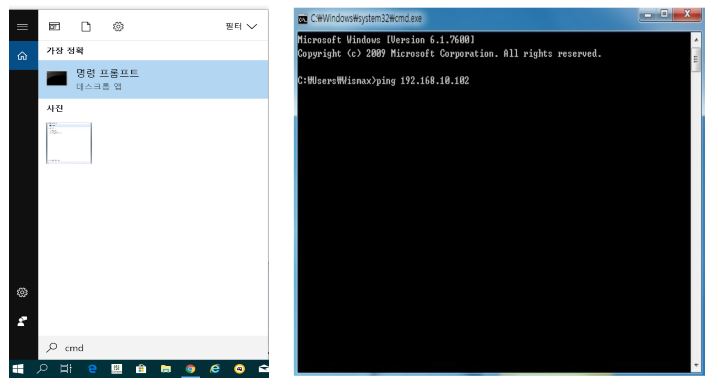Click cmd window scrollbar up arrow
The image size is (718, 388).
pos(696,40)
